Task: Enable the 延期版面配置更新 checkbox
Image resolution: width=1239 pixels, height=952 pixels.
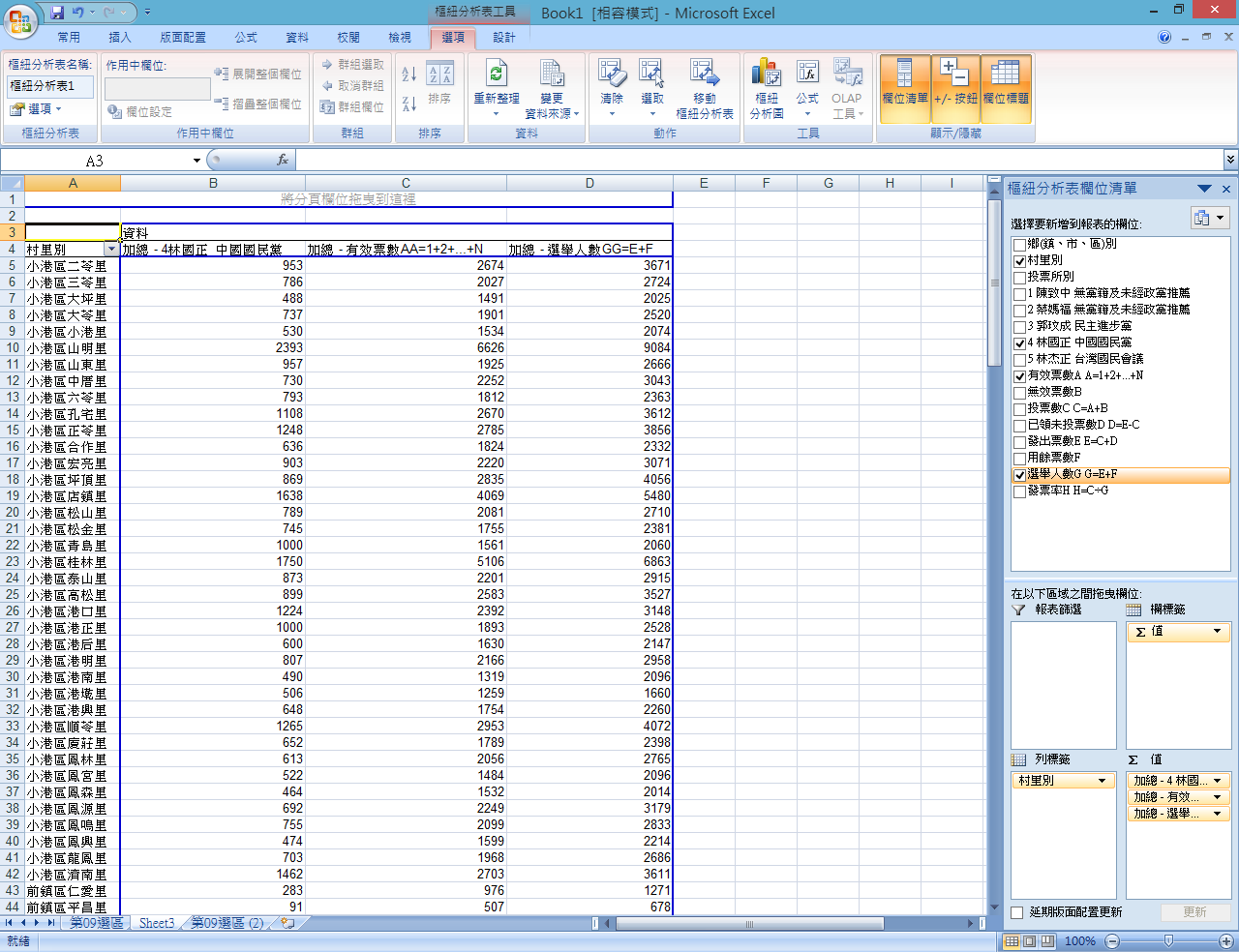Action: tap(1017, 912)
